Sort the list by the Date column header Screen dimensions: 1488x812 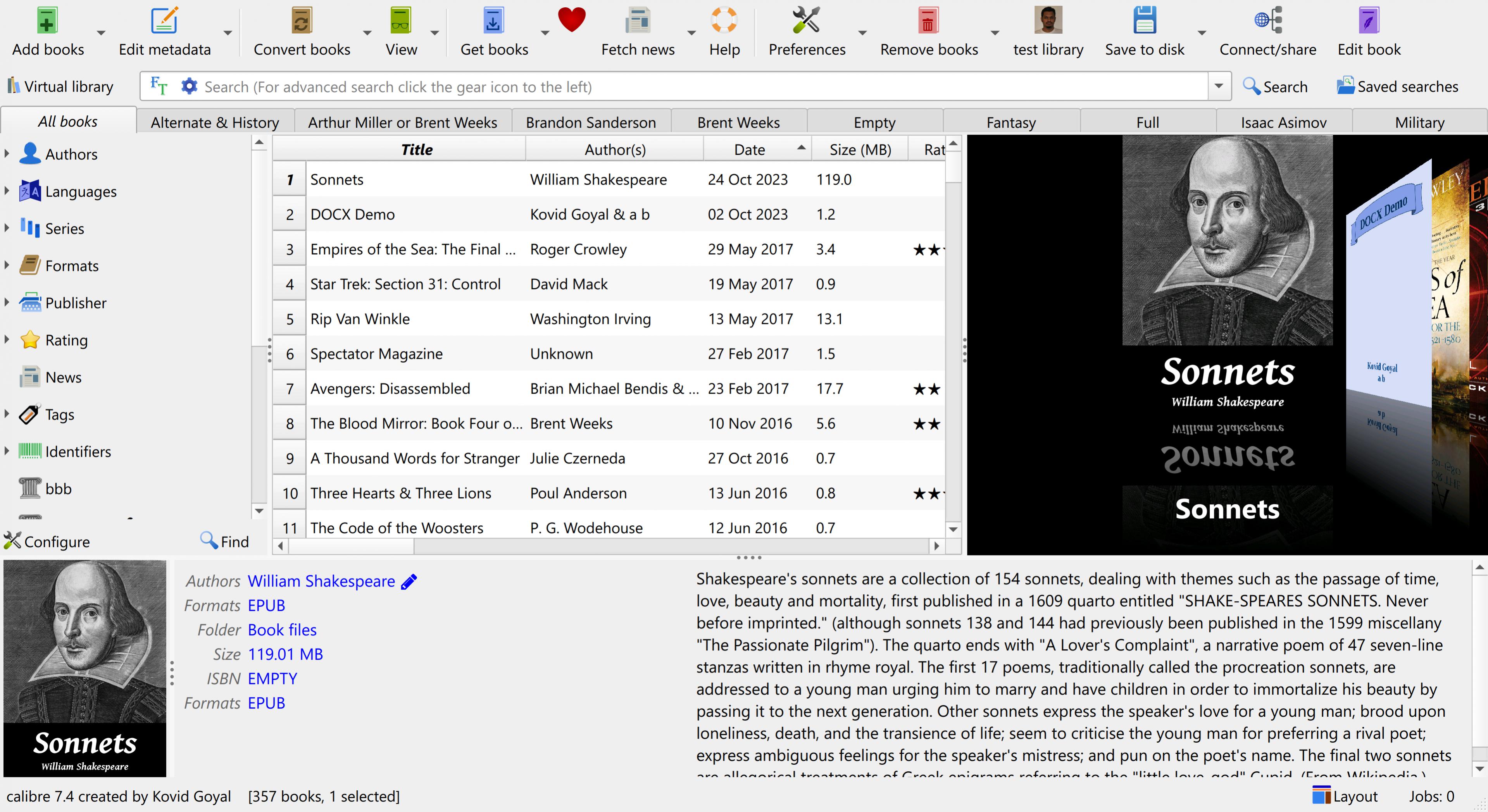coord(749,150)
